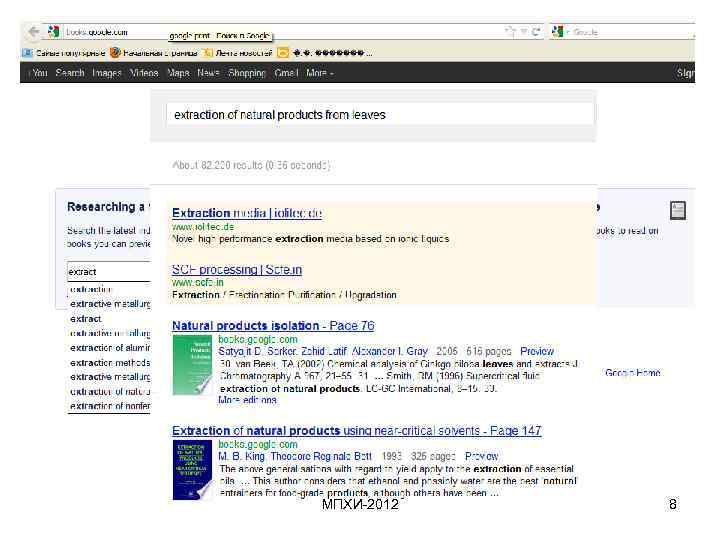
Task: Click the green Natural products isolation book cover
Action: click(x=192, y=365)
